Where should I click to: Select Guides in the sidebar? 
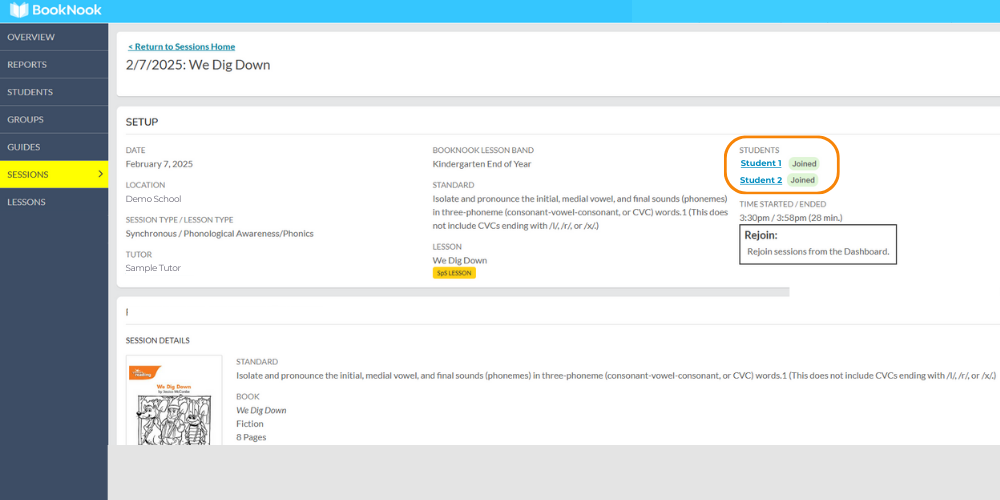(x=54, y=147)
